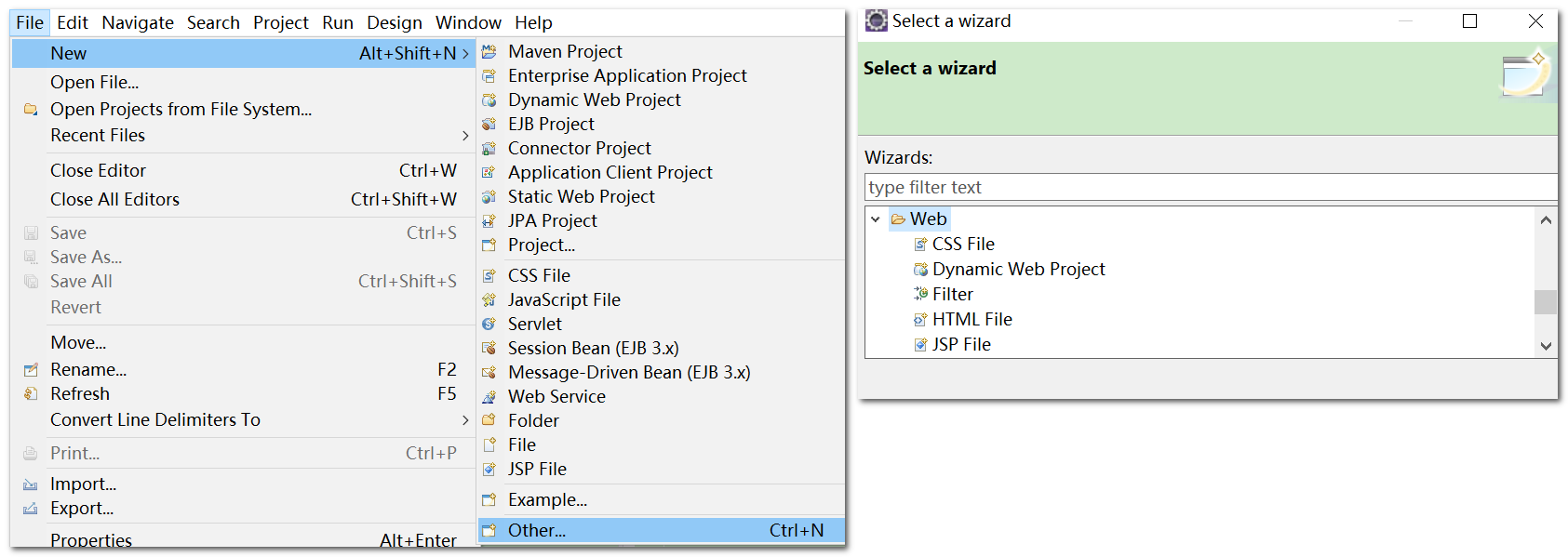Viewport: 1568px width, 557px height.
Task: Start a Dynamic Web Project from New menu
Action: tap(594, 99)
